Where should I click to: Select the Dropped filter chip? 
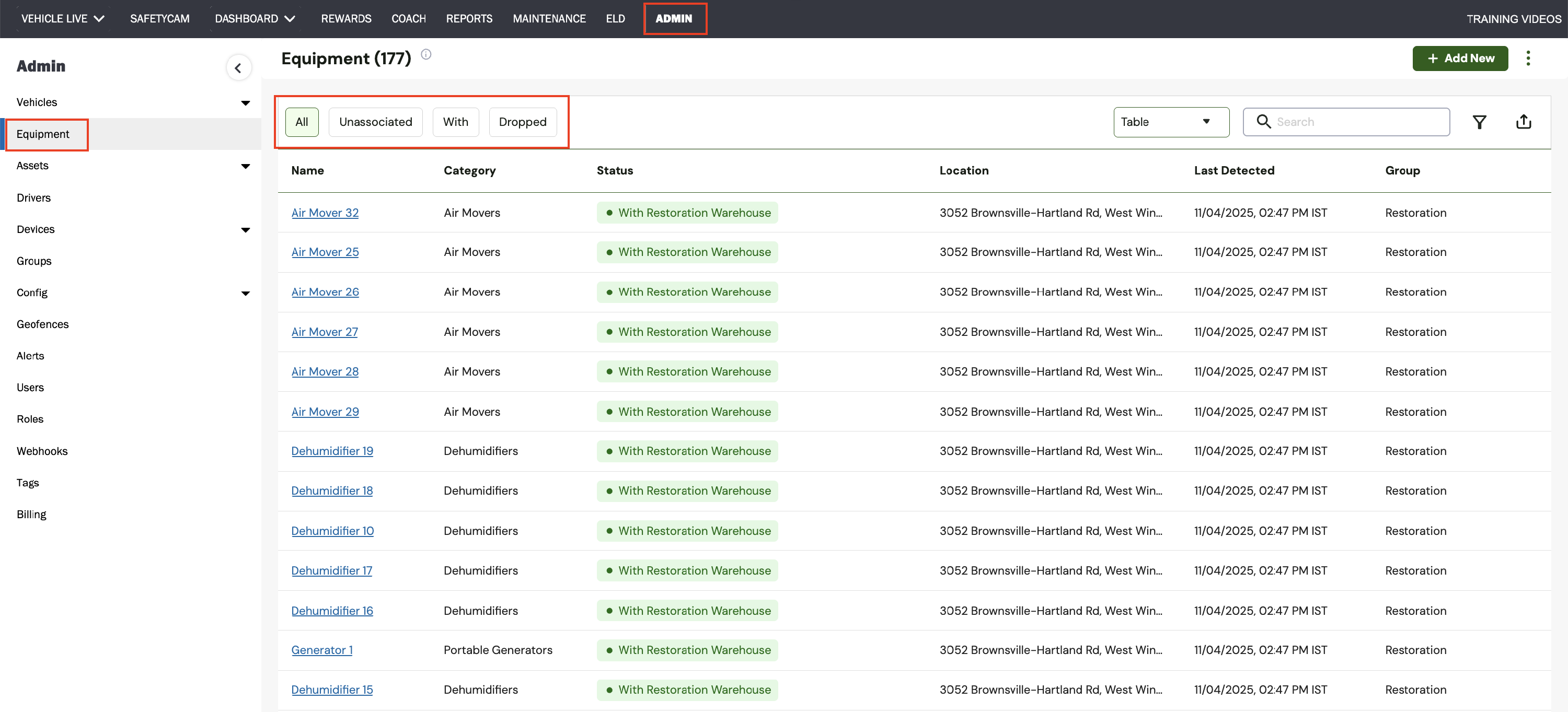coord(522,122)
